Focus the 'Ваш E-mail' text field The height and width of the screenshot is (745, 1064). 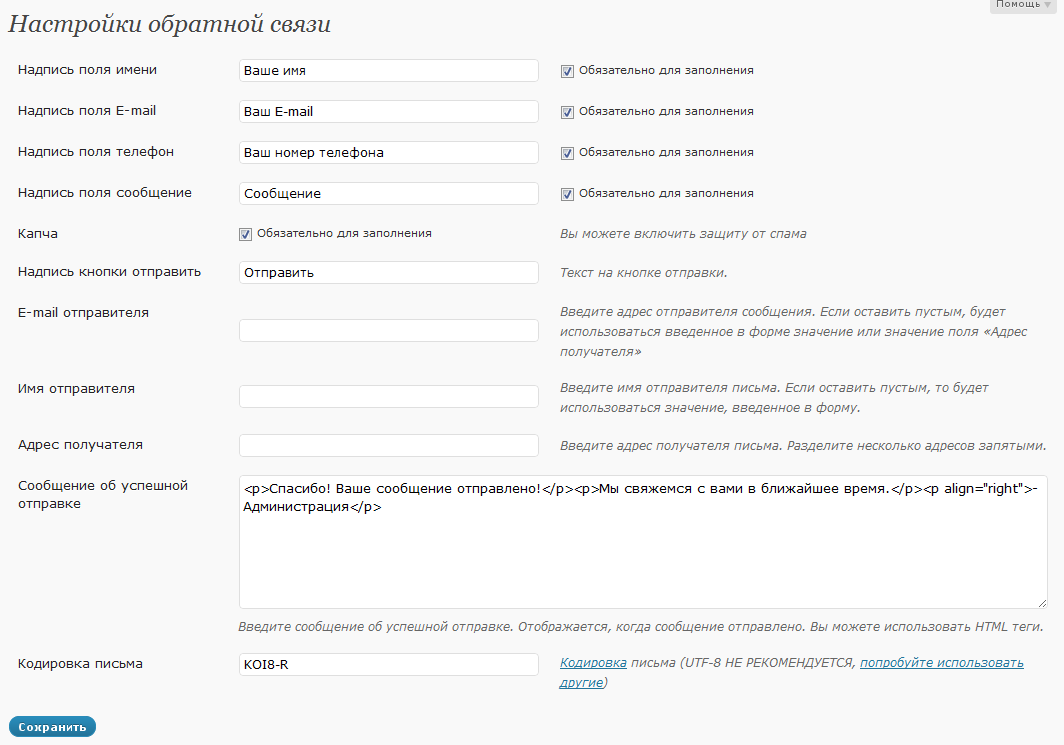click(x=389, y=111)
